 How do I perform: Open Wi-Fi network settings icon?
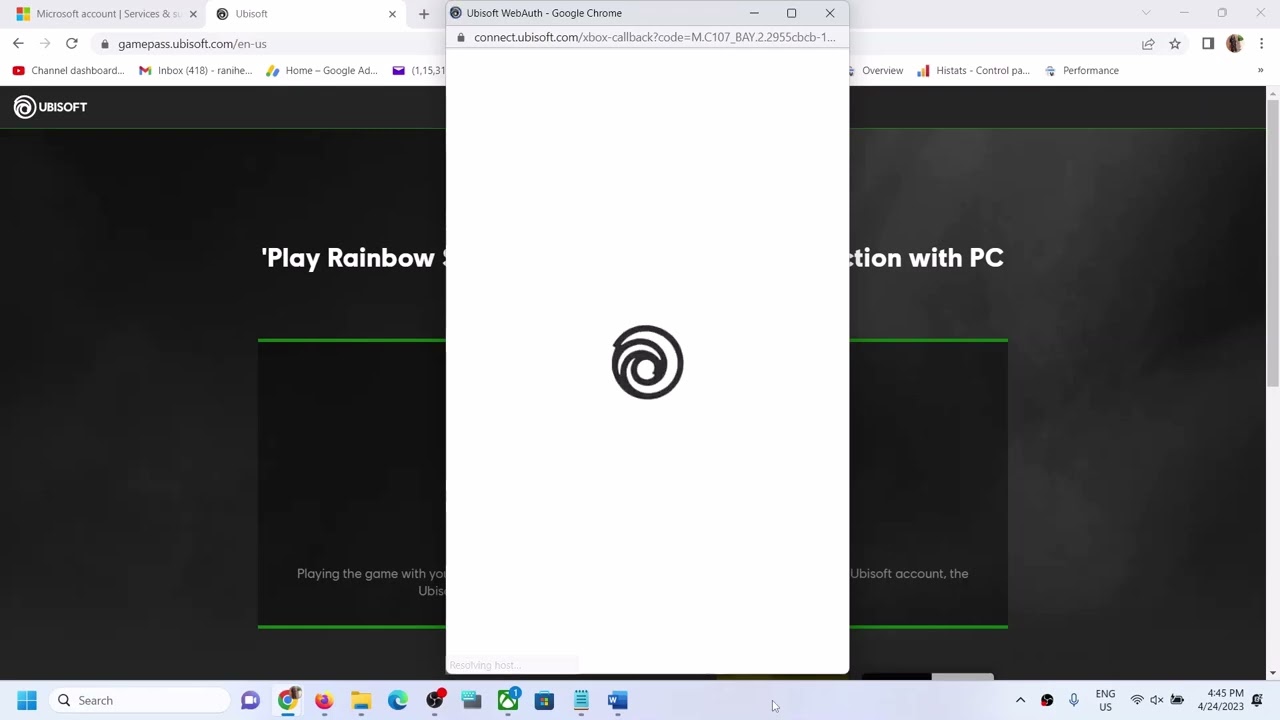point(1137,700)
